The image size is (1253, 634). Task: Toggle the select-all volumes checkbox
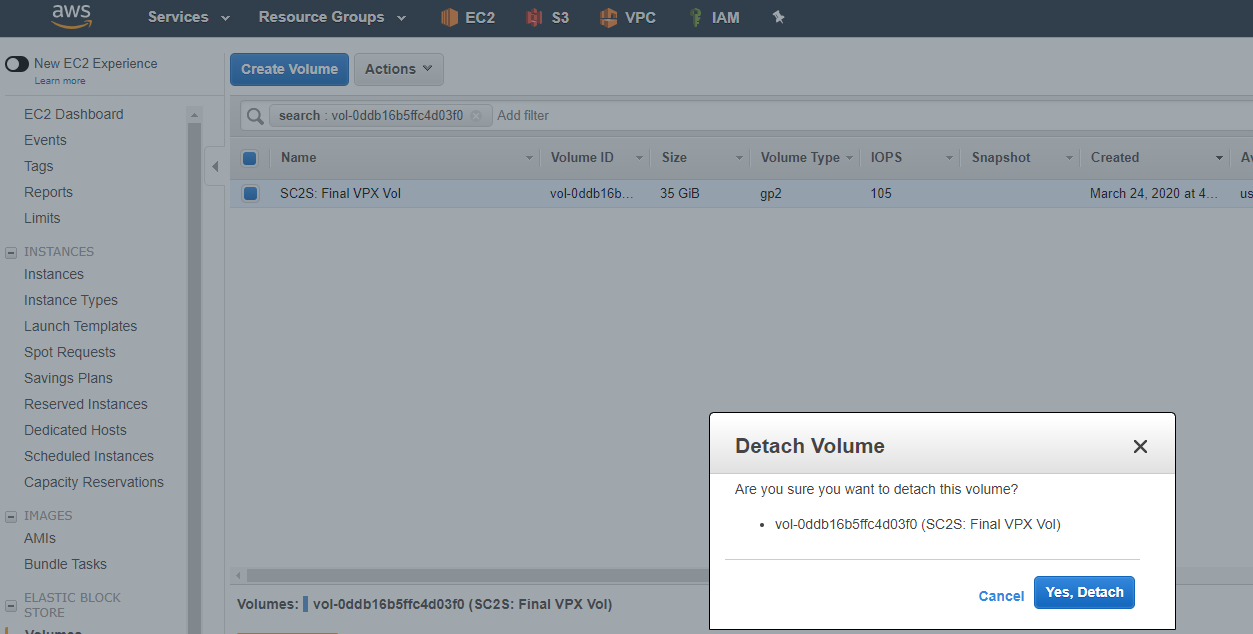point(250,158)
